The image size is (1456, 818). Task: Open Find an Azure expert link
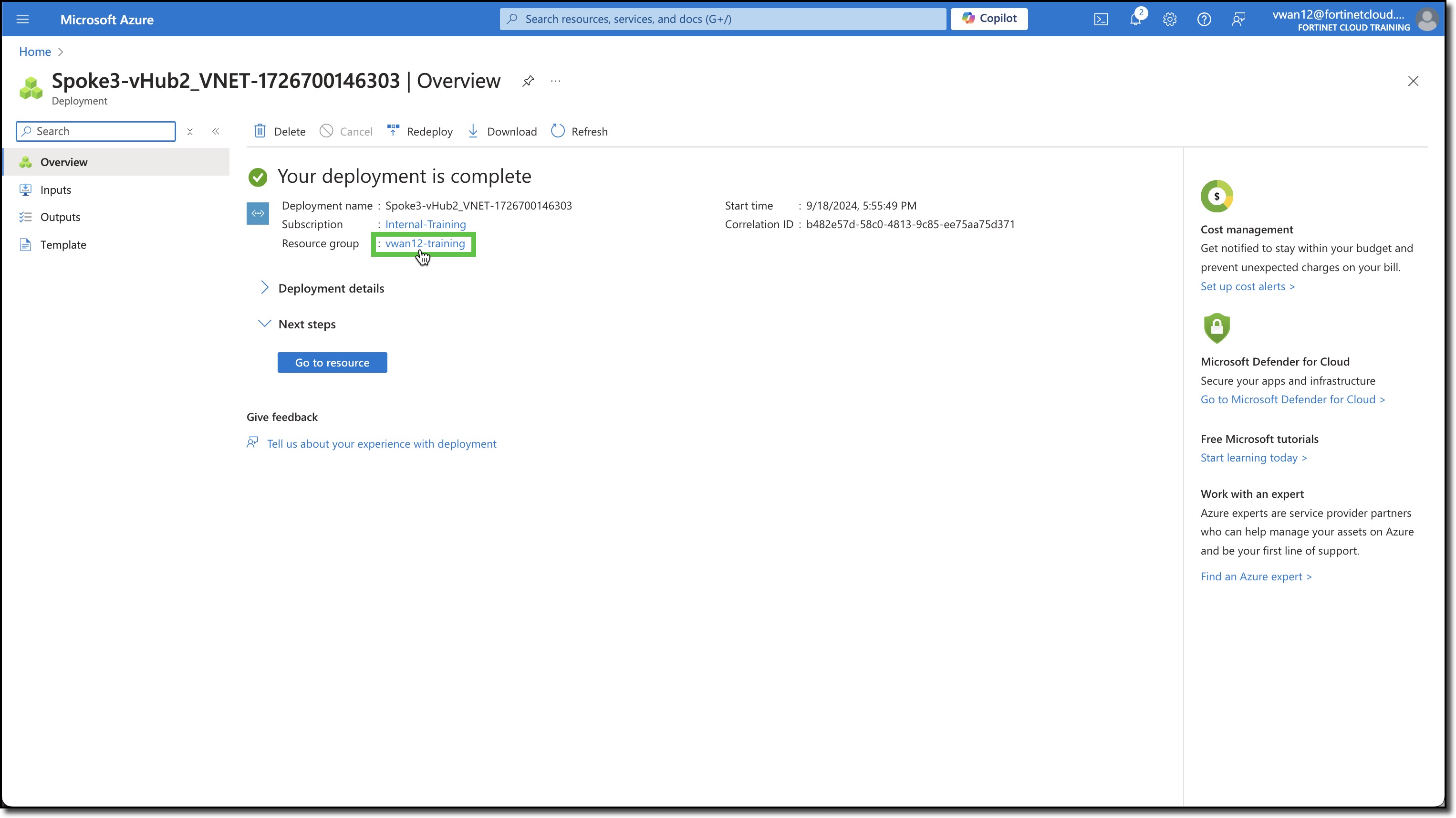1256,577
